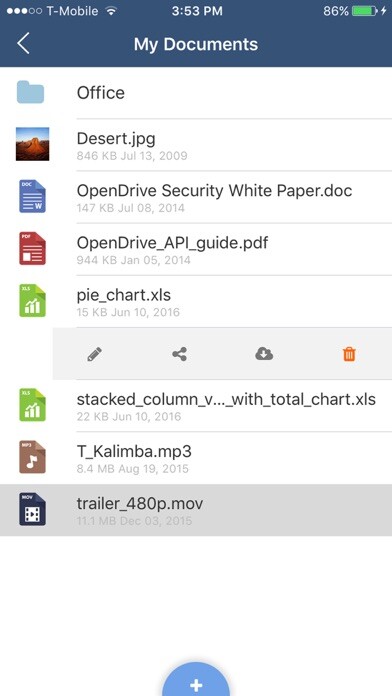This screenshot has height=696, width=392.
Task: Tap the DOC file icon
Action: pos(32,196)
